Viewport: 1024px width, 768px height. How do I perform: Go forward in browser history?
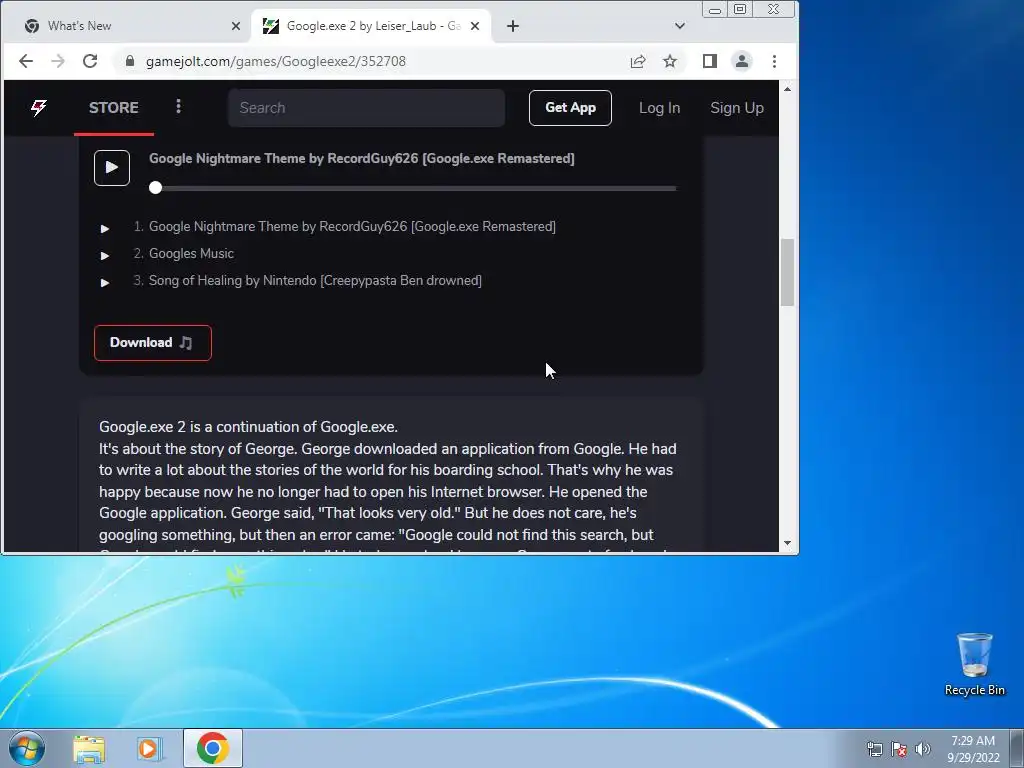click(58, 61)
